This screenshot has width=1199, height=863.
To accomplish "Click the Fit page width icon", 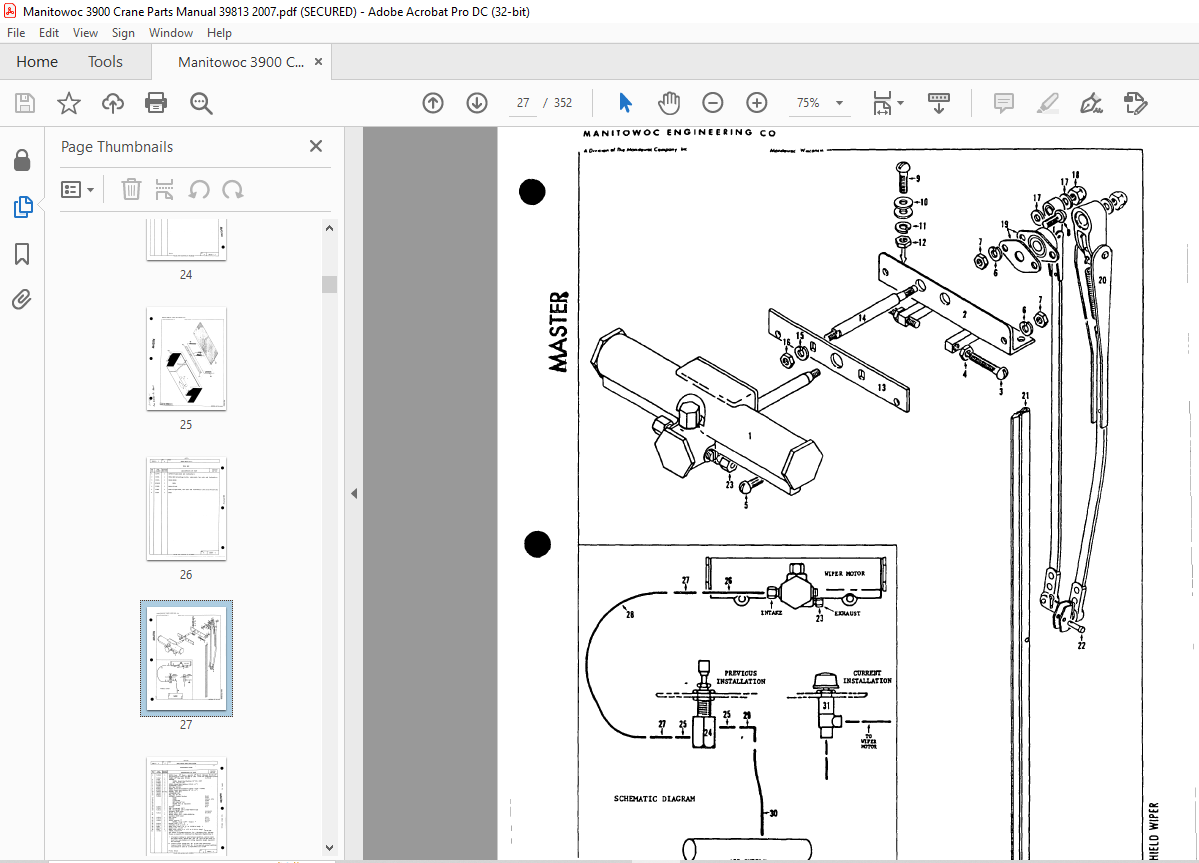I will [x=882, y=103].
